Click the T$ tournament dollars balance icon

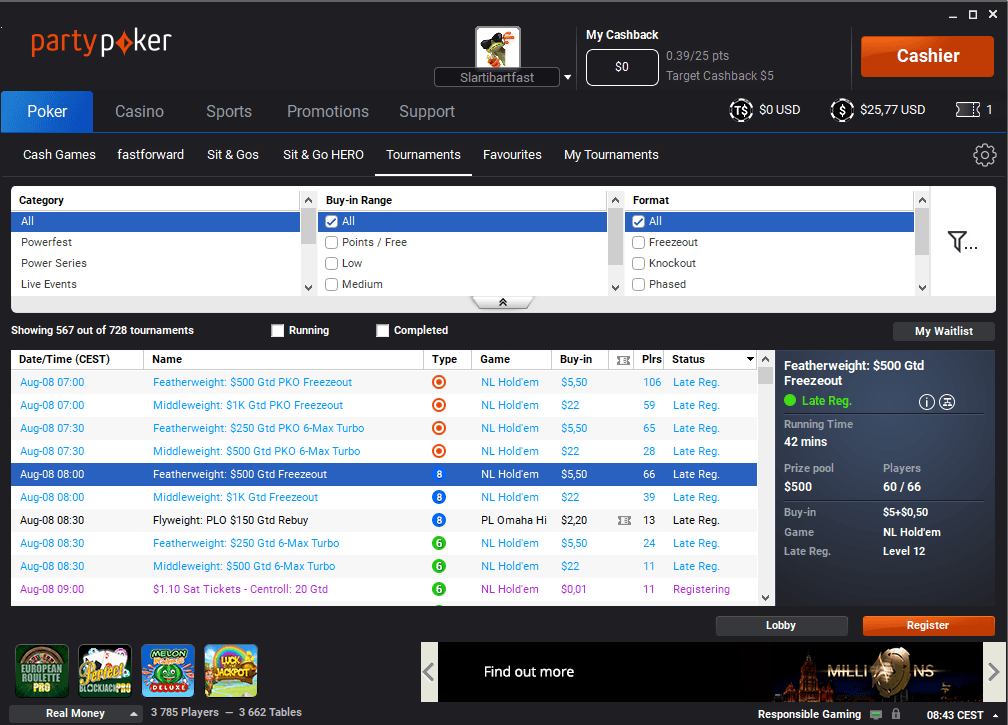click(x=741, y=110)
